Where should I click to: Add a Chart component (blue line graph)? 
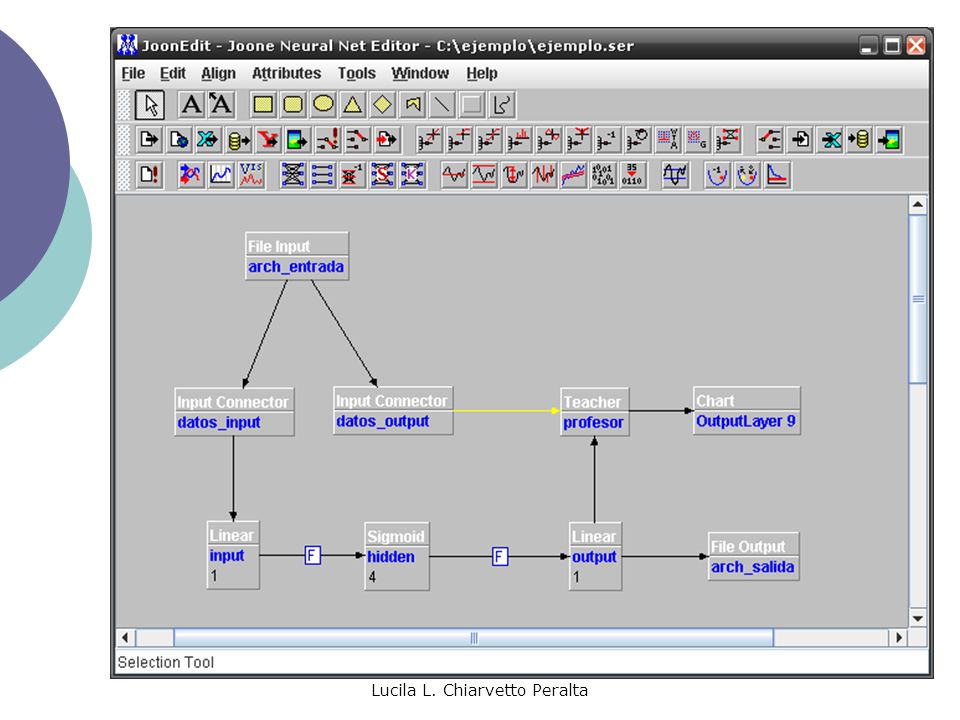point(220,175)
